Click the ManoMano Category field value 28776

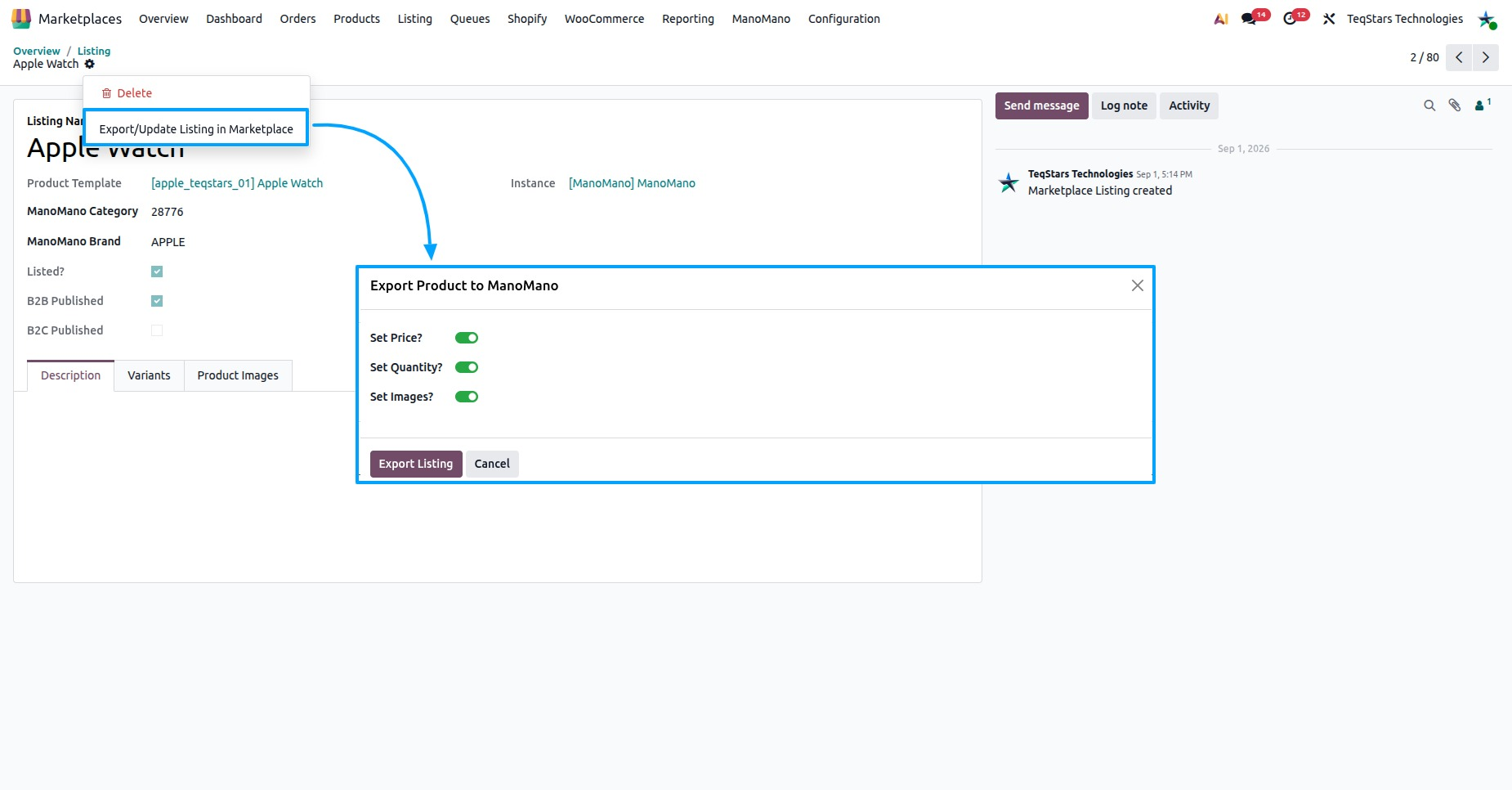[168, 212]
